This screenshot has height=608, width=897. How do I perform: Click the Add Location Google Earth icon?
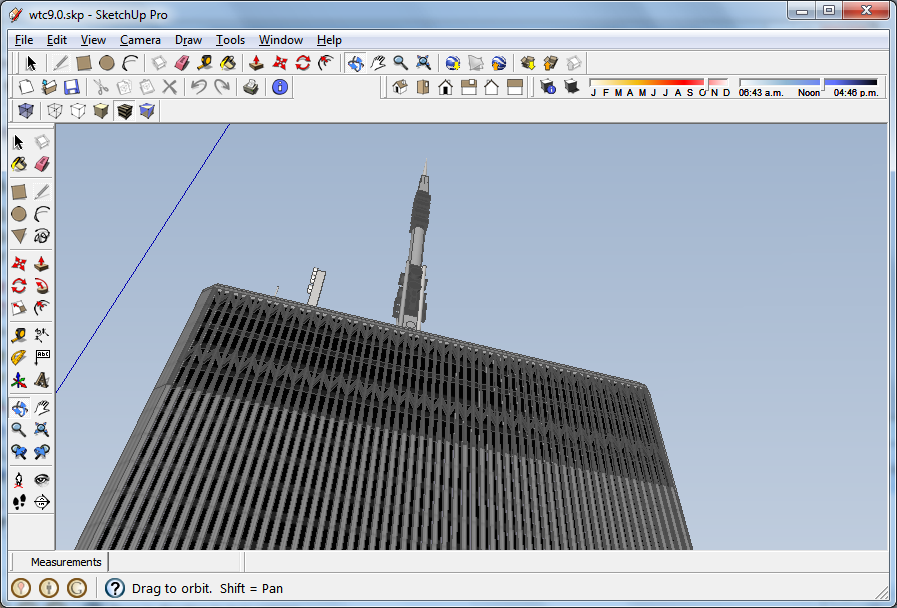coord(453,62)
